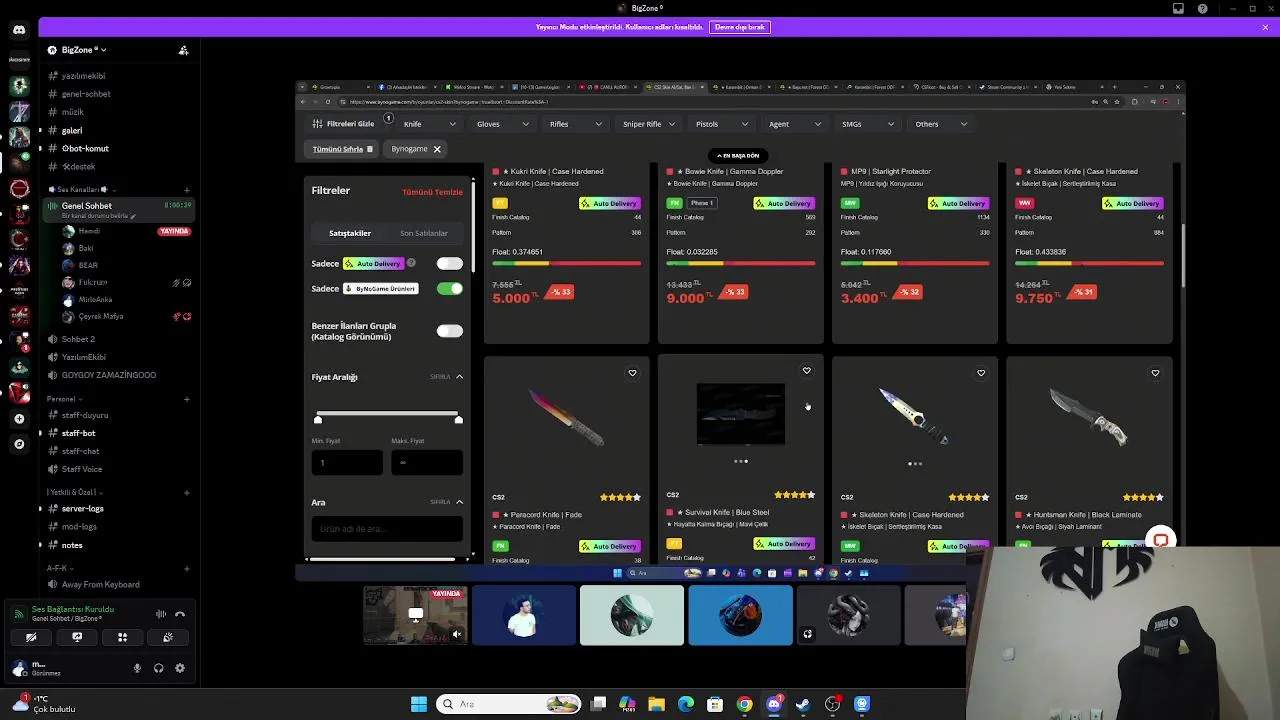Open the Sniper Rifle dropdown
The image size is (1280, 720).
tap(649, 124)
